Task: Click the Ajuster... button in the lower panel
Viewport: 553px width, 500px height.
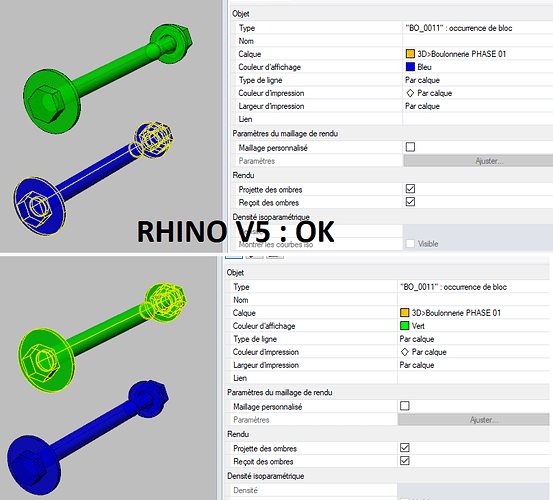Action: pyautogui.click(x=473, y=420)
